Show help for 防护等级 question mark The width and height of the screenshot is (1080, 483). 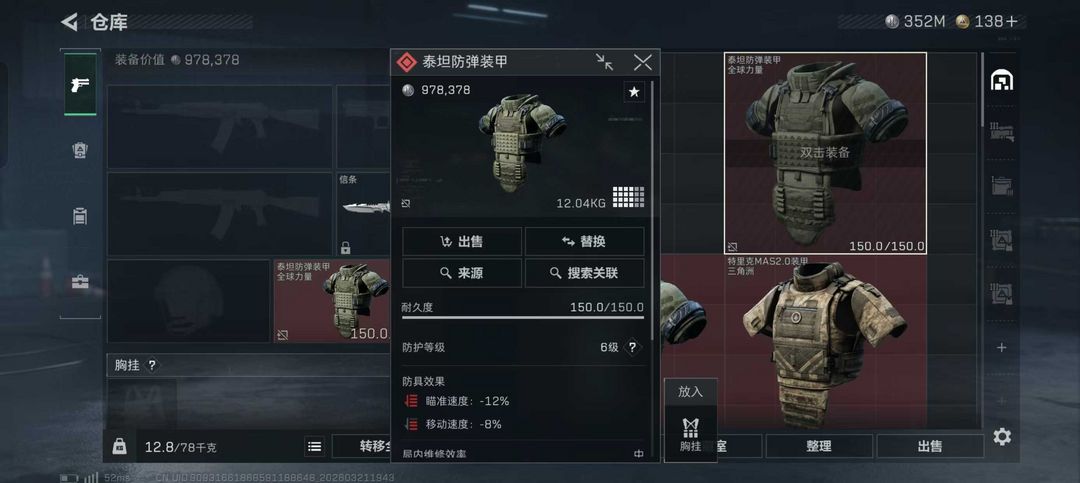[632, 347]
